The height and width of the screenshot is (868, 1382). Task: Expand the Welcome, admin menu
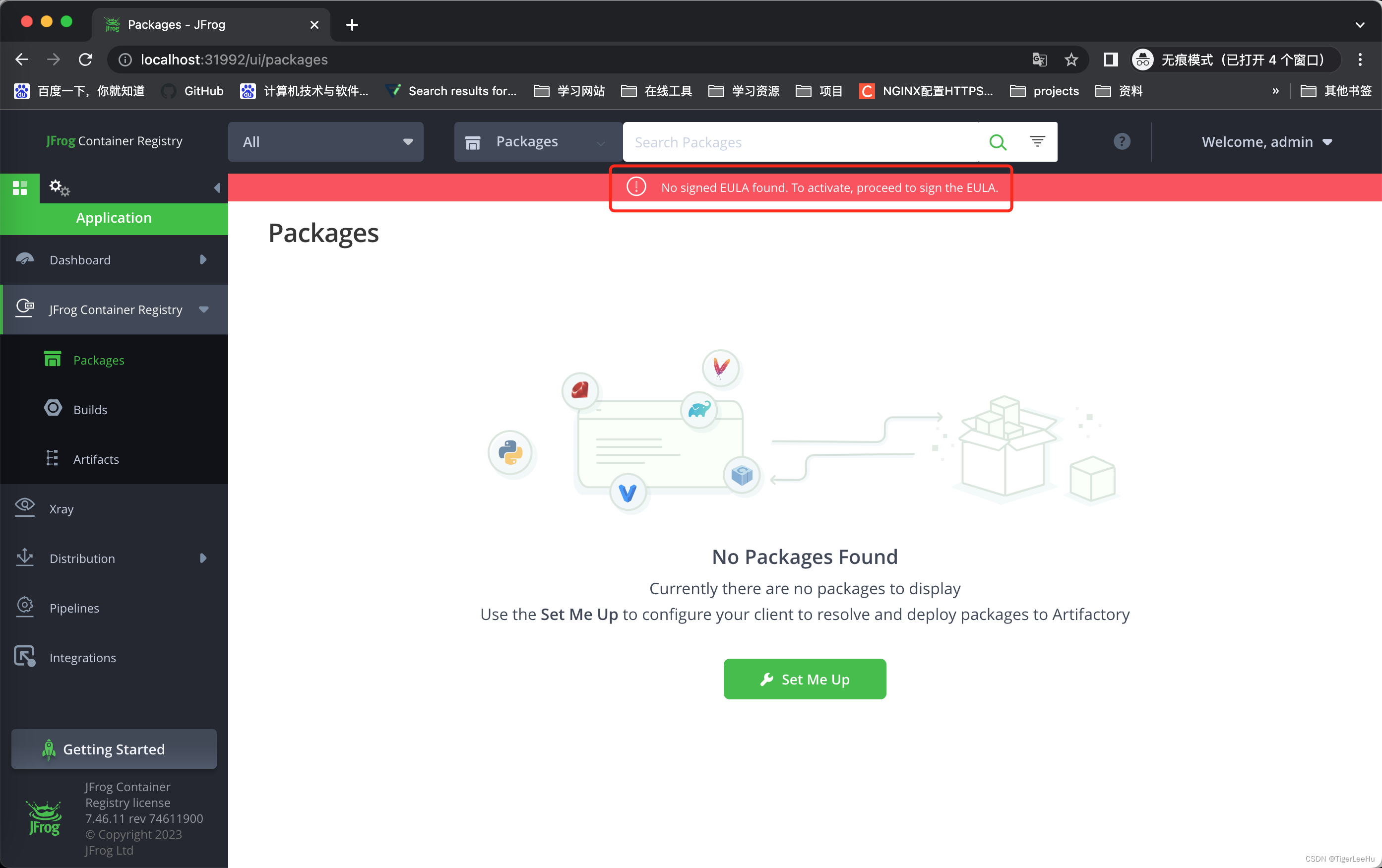tap(1266, 142)
